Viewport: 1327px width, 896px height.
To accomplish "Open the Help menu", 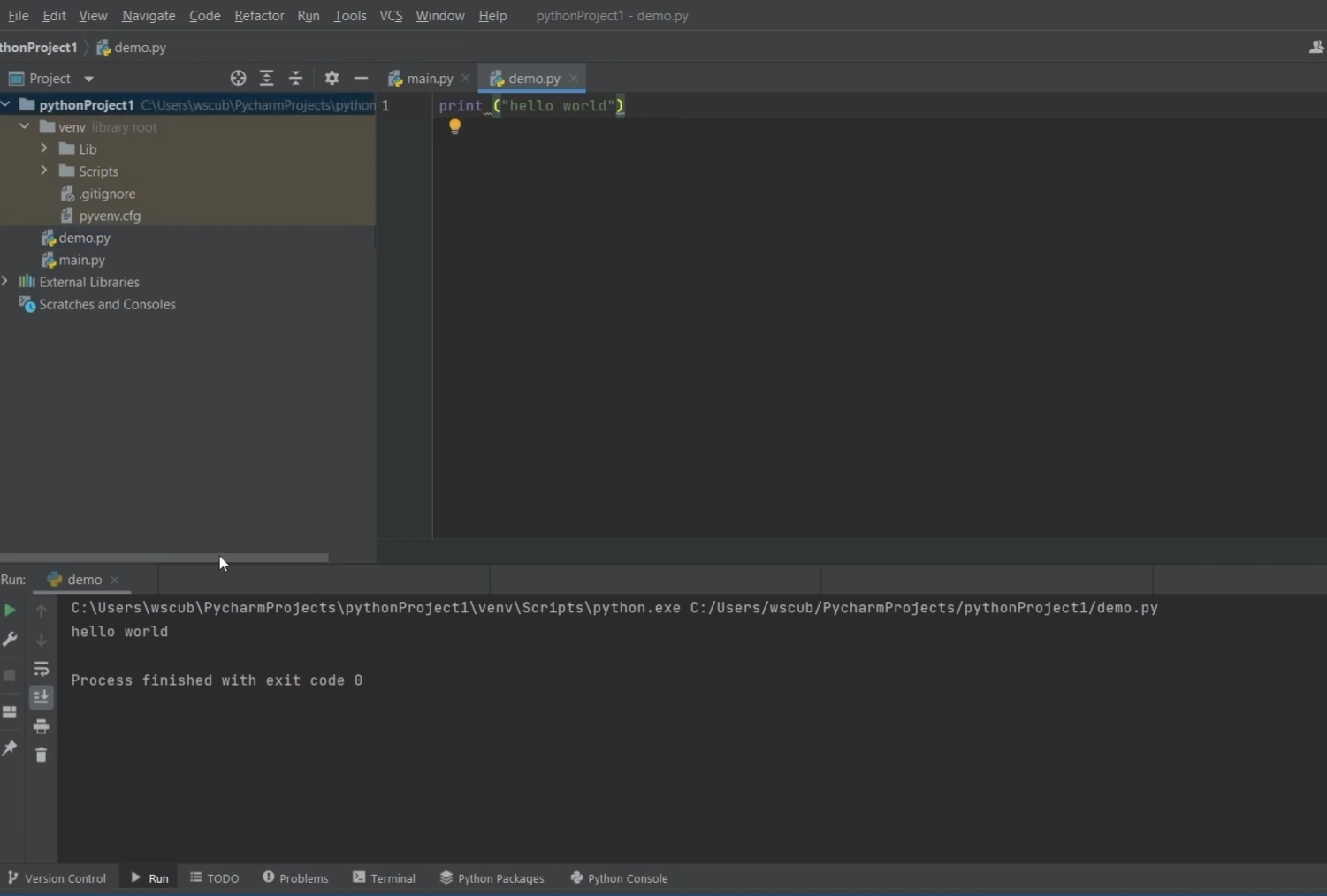I will tap(492, 16).
